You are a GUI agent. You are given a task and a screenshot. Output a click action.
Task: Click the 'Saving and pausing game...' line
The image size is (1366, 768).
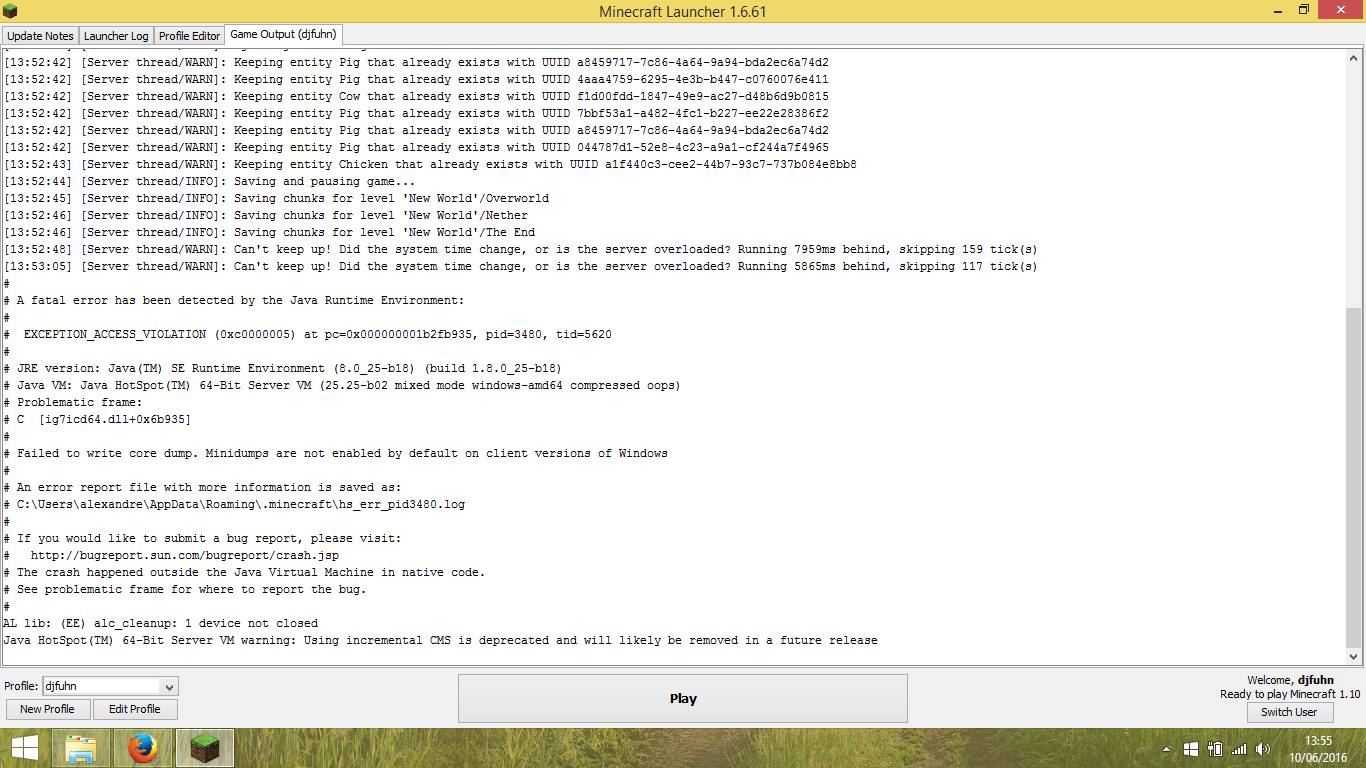(x=209, y=181)
